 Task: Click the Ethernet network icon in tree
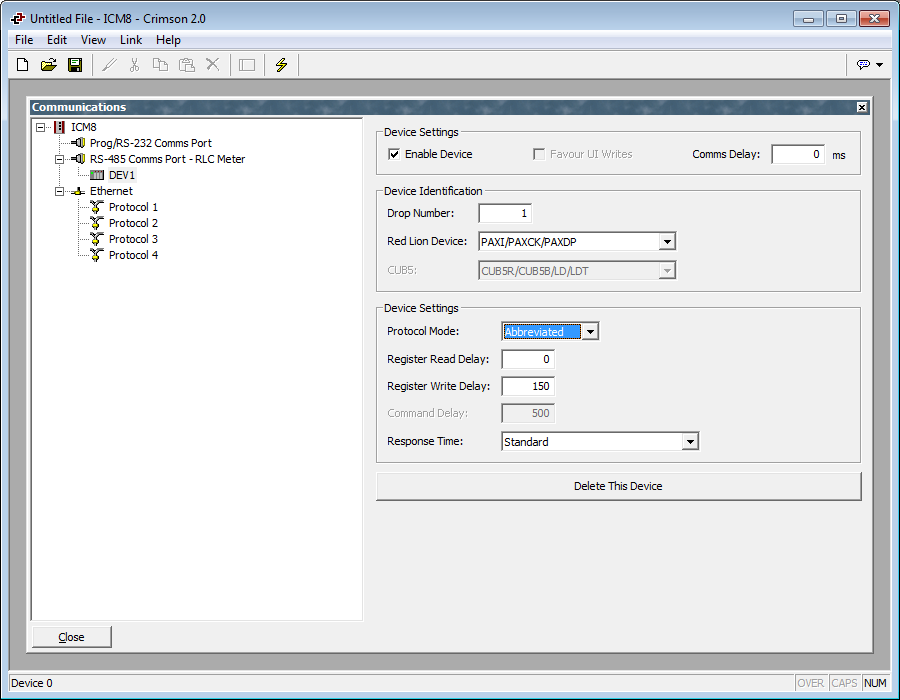[x=78, y=191]
